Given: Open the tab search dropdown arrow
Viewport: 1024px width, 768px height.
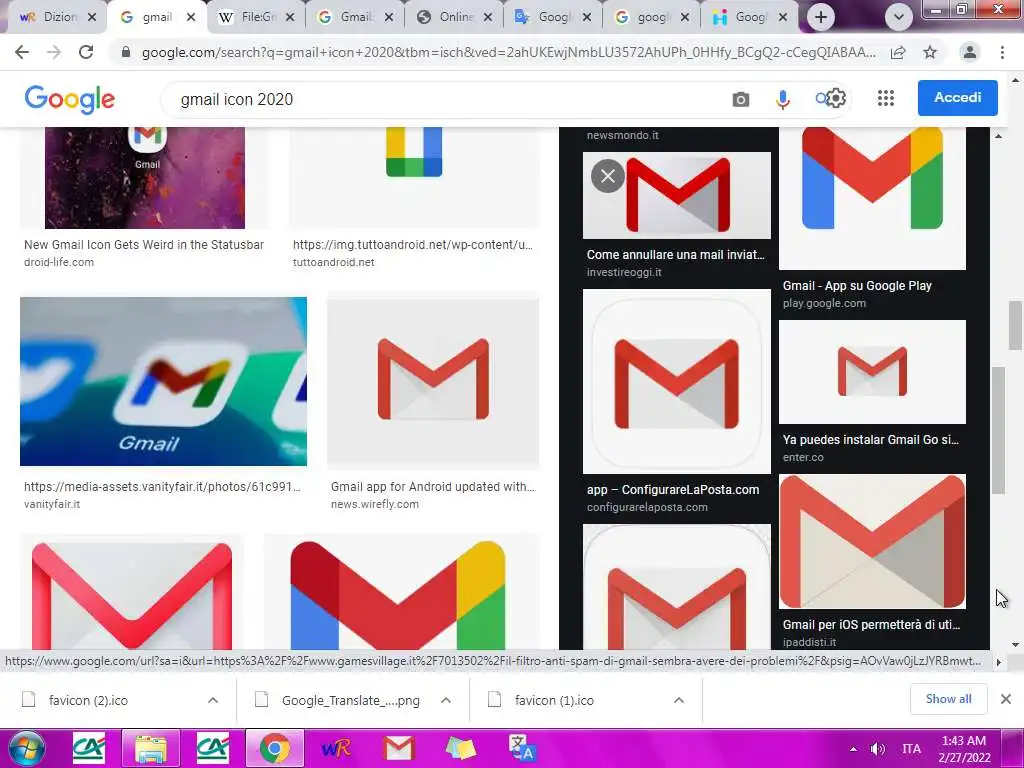Looking at the screenshot, I should tap(899, 17).
